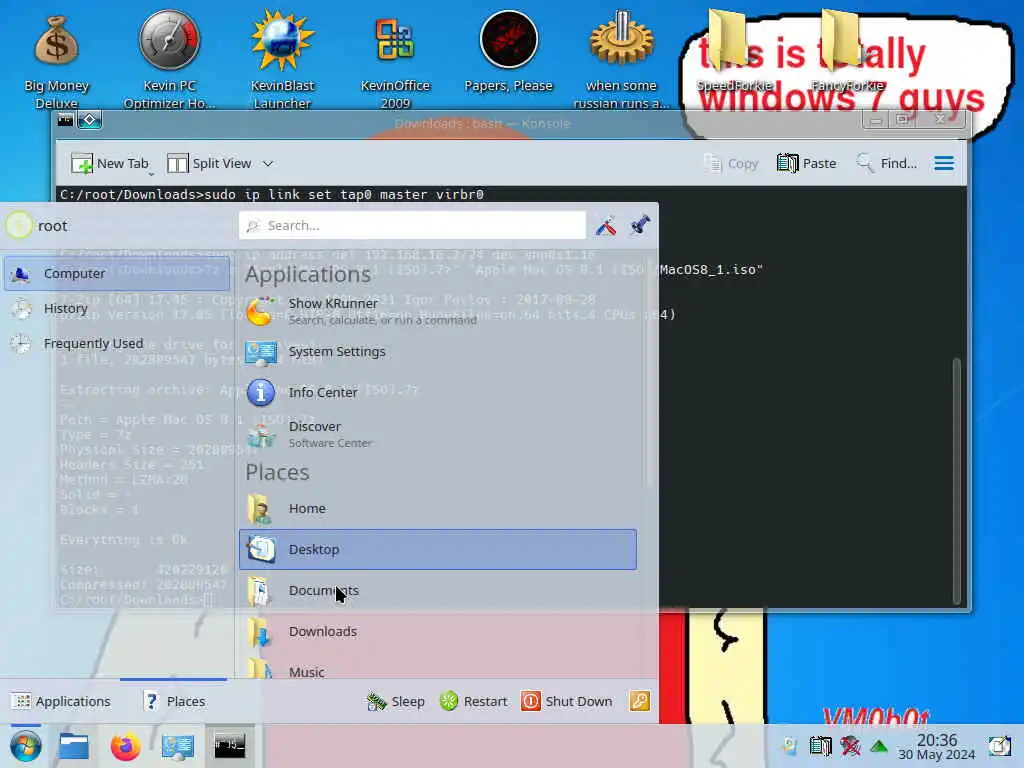Open System Settings from launcher
Image resolution: width=1024 pixels, height=768 pixels.
click(x=438, y=352)
